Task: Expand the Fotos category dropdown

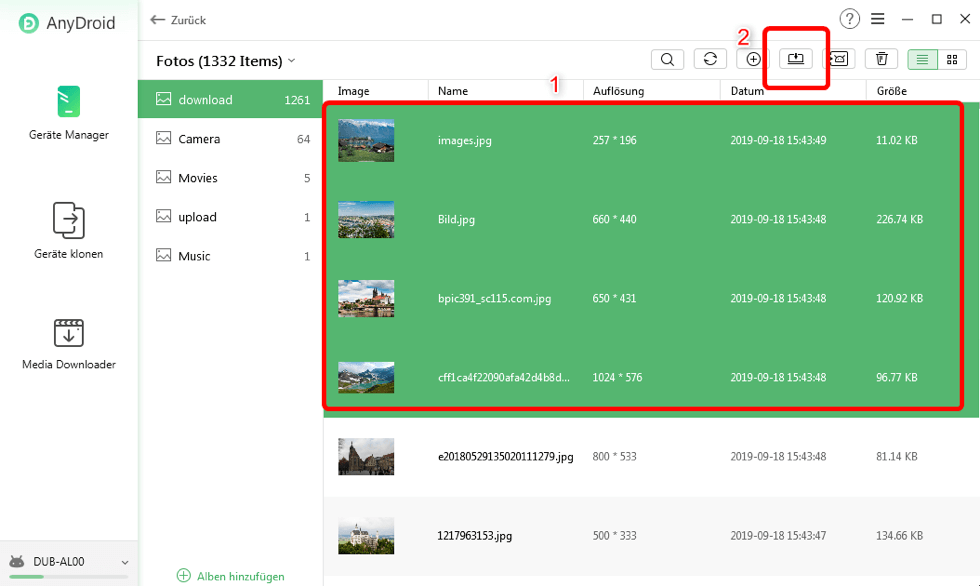Action: click(291, 61)
